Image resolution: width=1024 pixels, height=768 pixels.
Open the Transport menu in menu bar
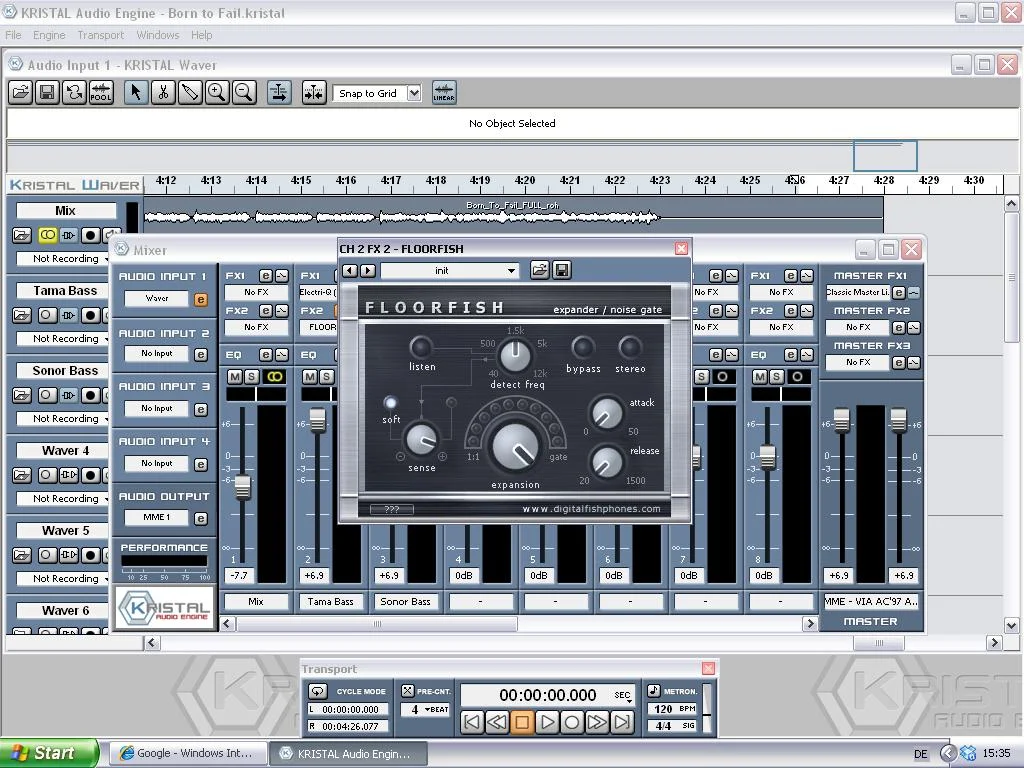tap(101, 35)
